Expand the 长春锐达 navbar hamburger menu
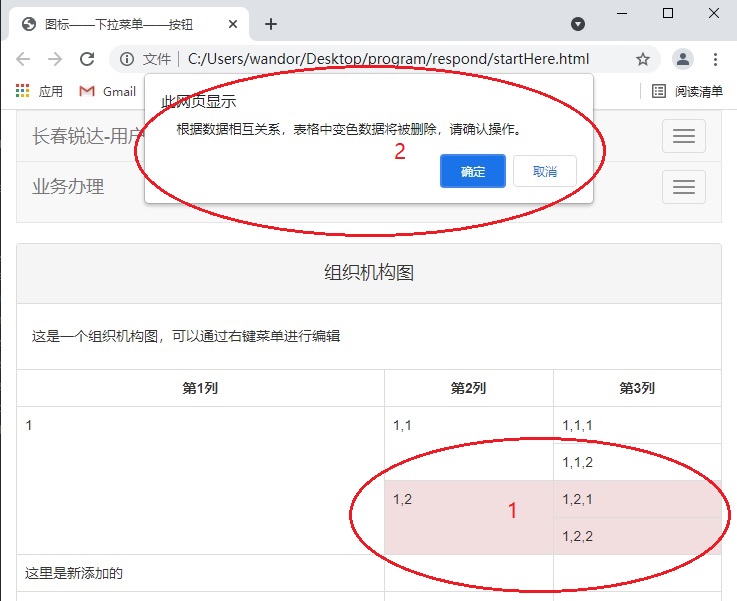Screen dimensions: 737x601 tap(683, 136)
